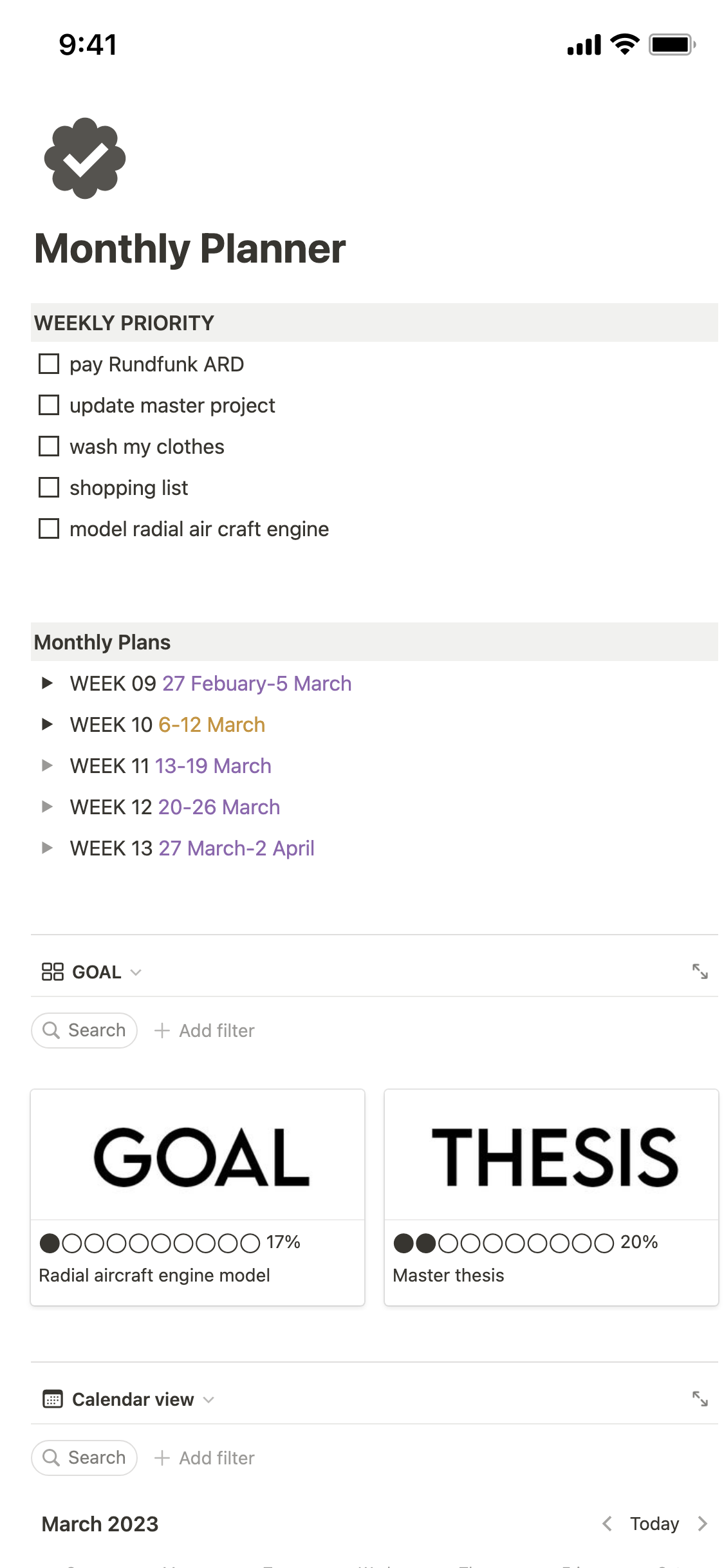The height and width of the screenshot is (1568, 724).
Task: Click the calendar icon next to Calendar view
Action: coord(52,1399)
